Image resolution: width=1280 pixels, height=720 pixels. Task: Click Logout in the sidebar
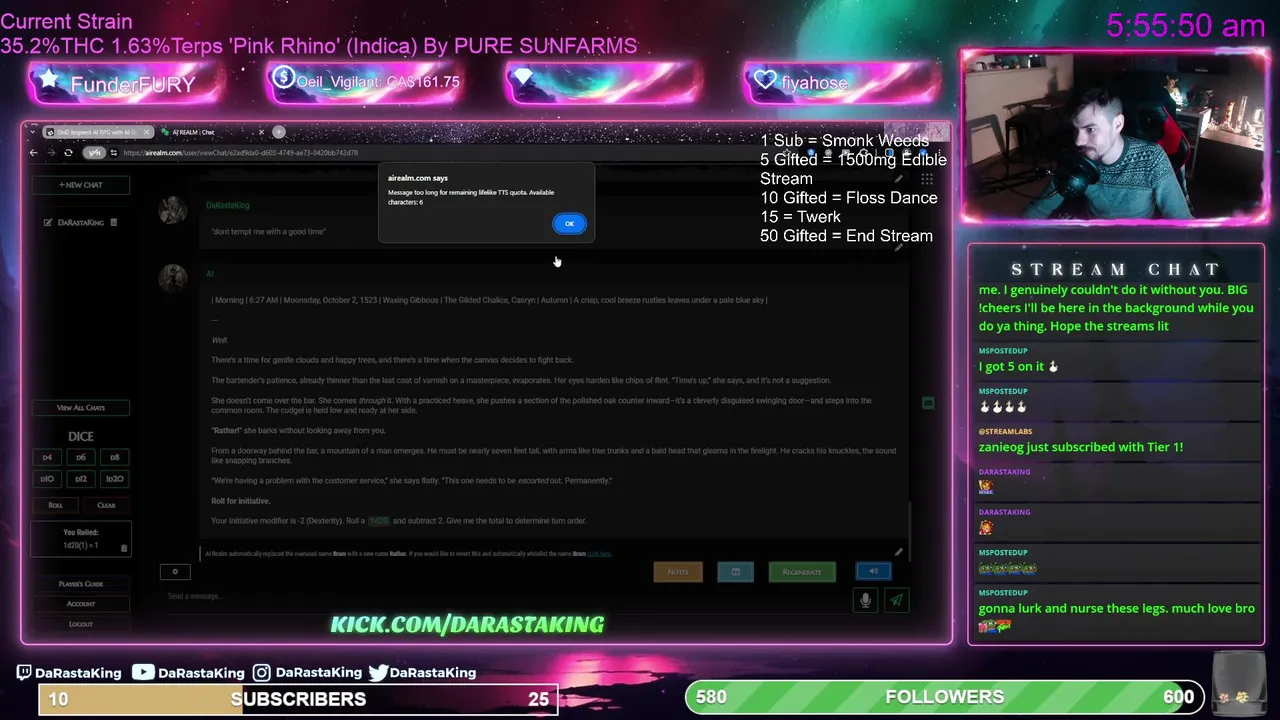click(81, 624)
